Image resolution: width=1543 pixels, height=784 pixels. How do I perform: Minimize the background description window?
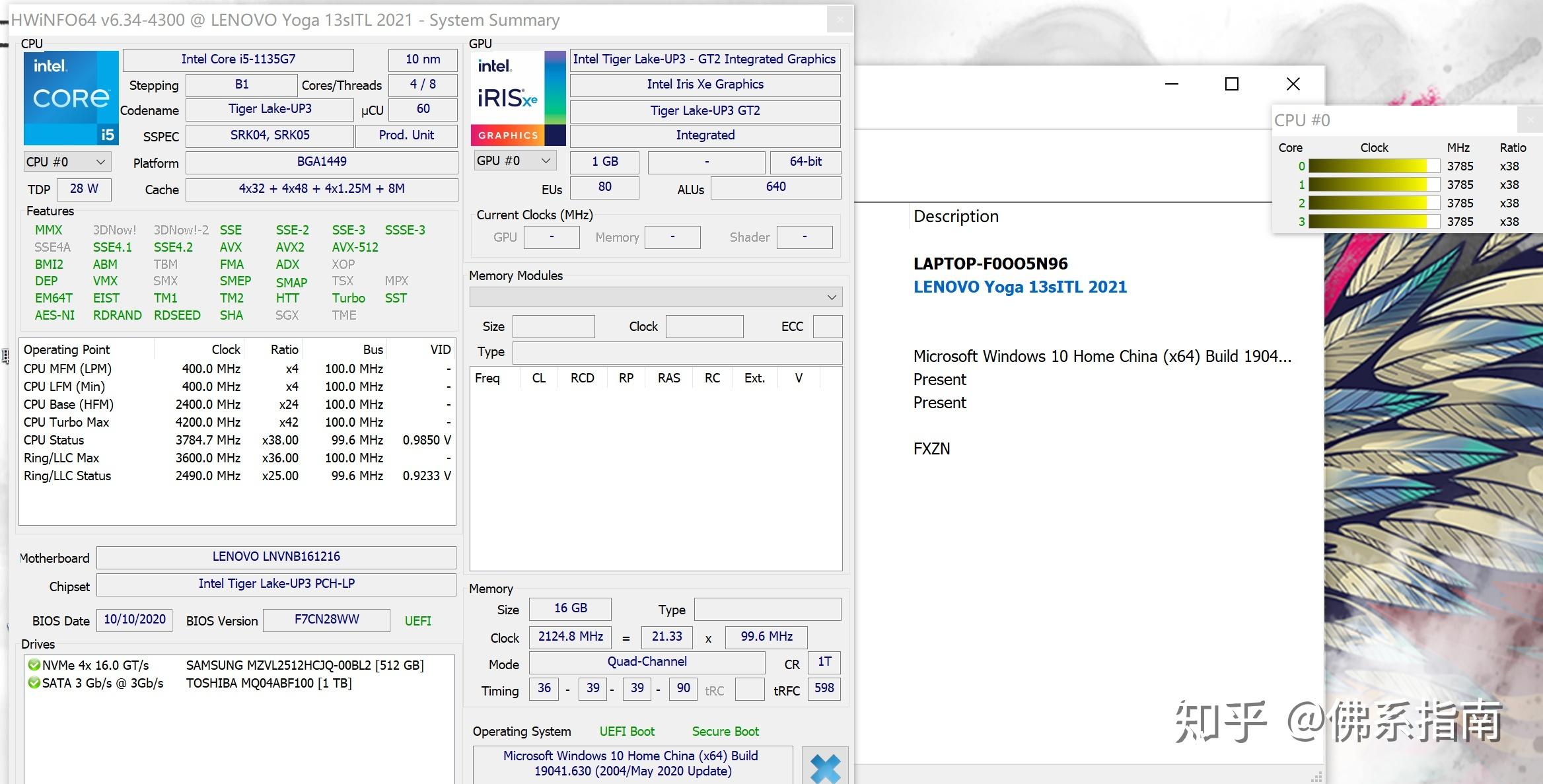[x=1172, y=84]
